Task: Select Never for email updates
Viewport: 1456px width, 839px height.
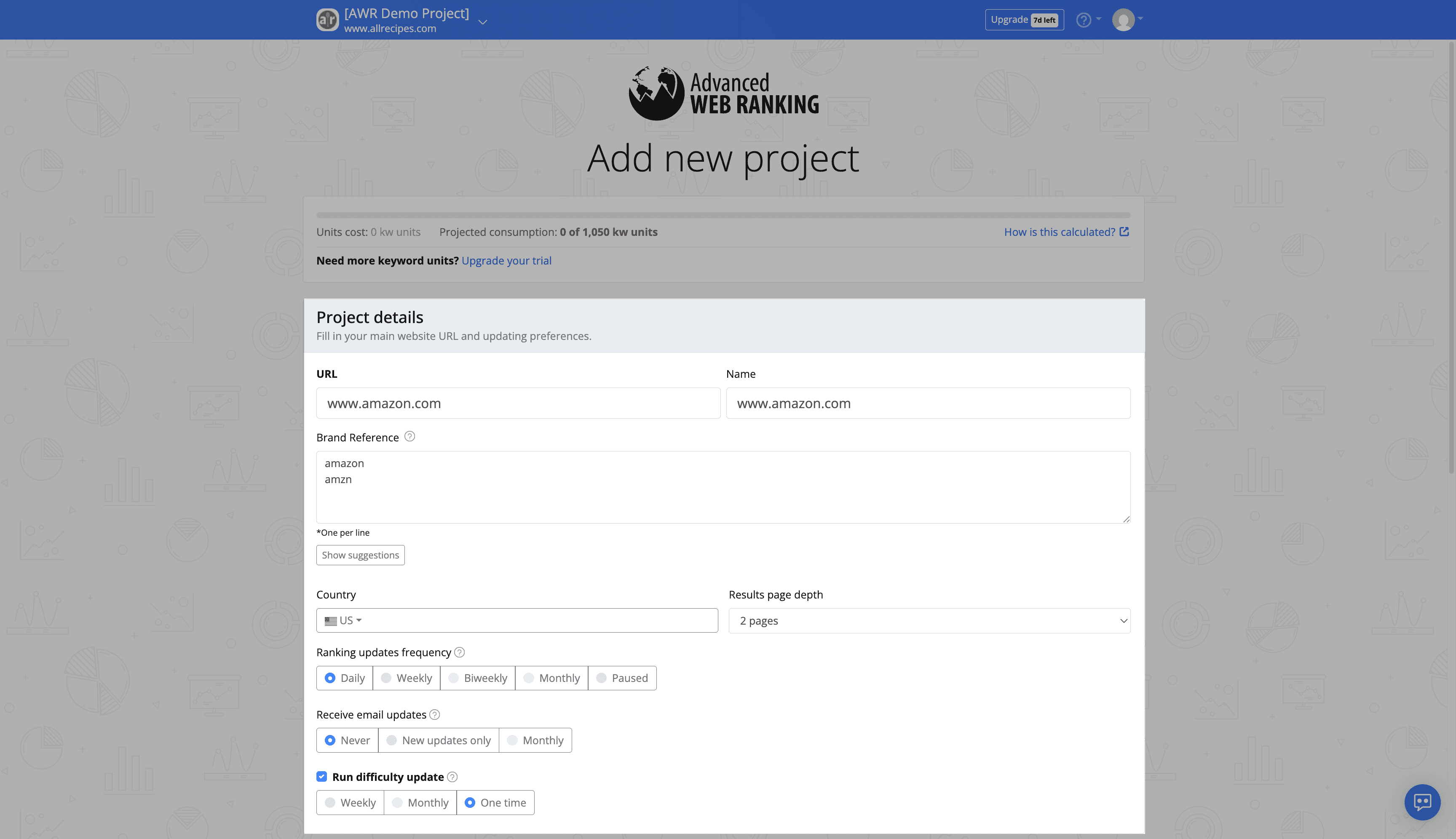Action: (347, 740)
